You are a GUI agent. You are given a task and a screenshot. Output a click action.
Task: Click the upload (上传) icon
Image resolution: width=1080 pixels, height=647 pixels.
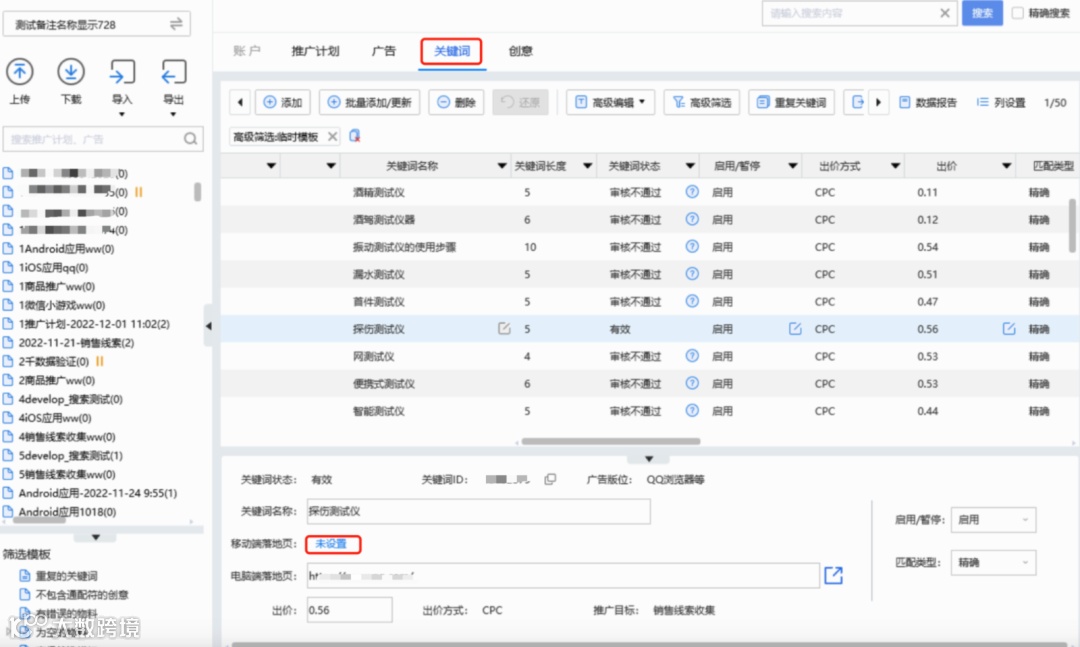pyautogui.click(x=19, y=72)
